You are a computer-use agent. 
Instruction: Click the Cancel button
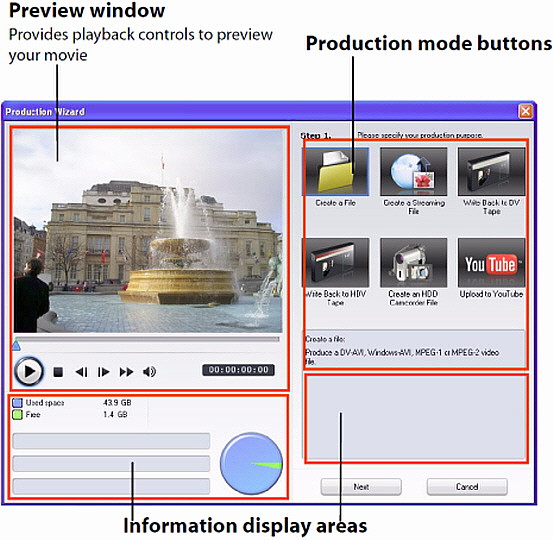(x=467, y=487)
